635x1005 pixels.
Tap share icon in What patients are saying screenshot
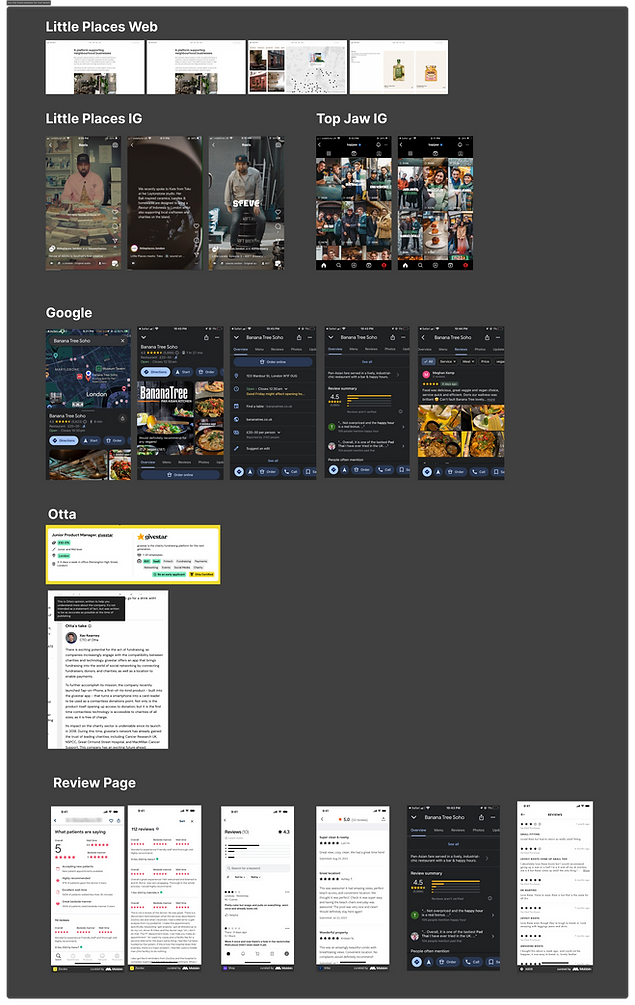119,820
